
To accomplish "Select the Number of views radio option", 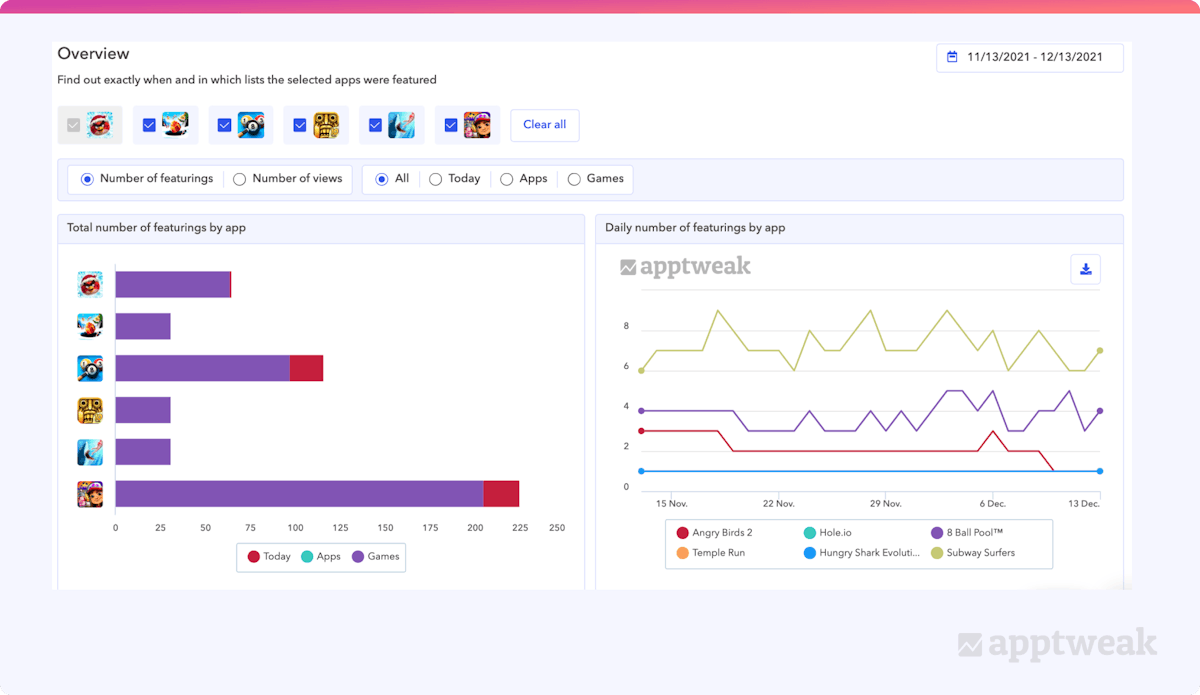I will (x=240, y=179).
